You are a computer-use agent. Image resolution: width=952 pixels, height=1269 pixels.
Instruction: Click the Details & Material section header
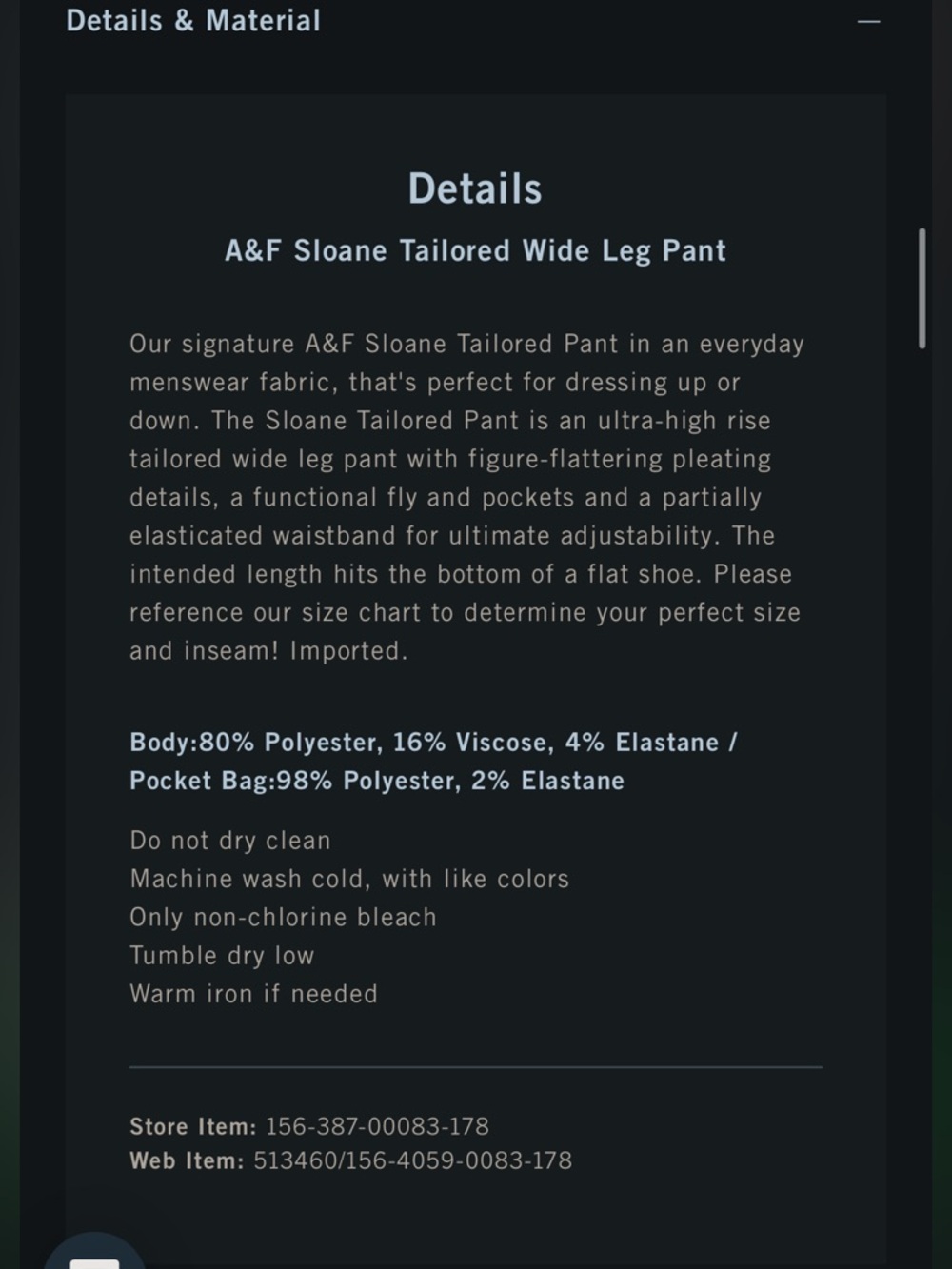pyautogui.click(x=473, y=21)
